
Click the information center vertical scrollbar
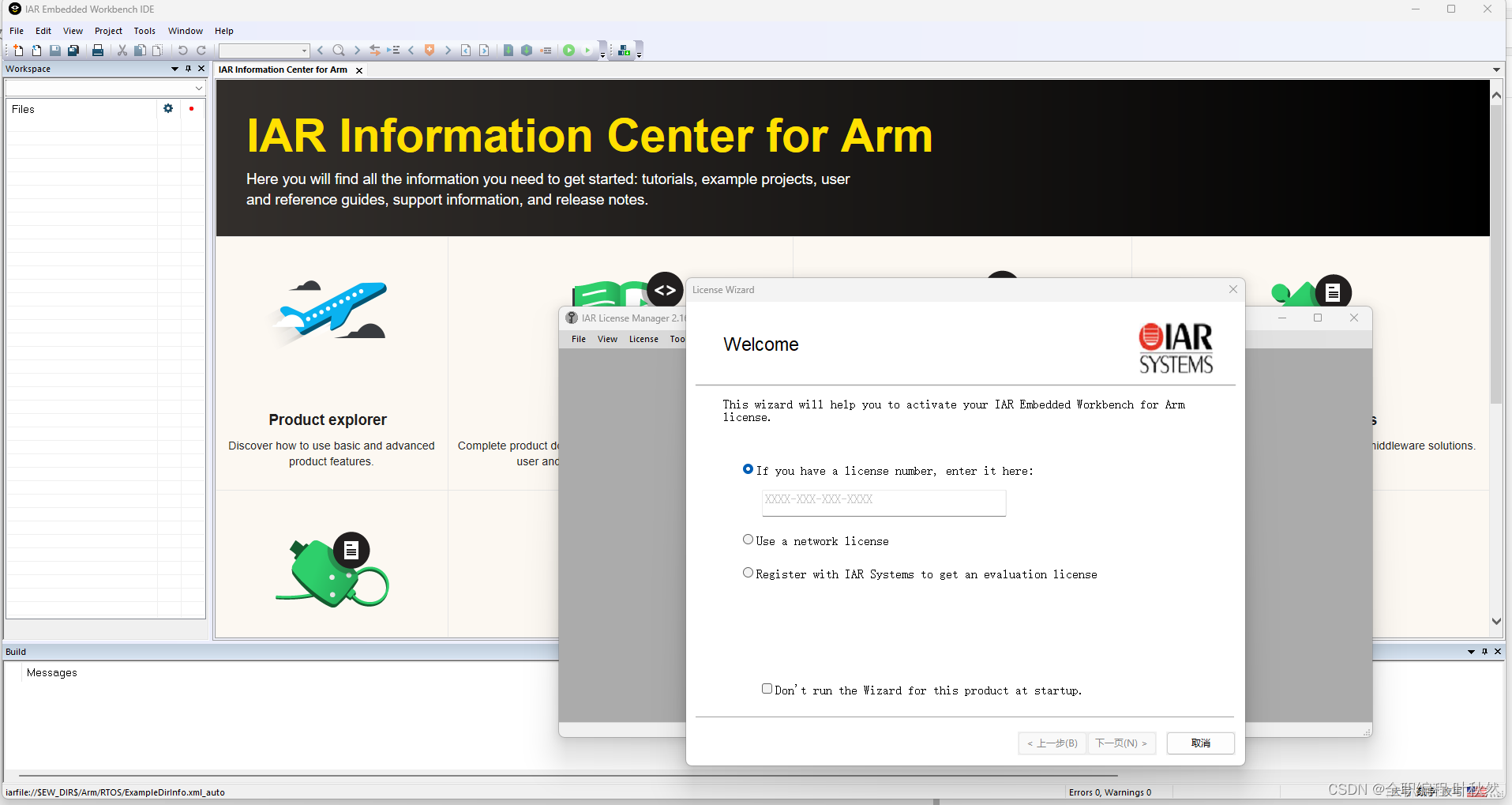(1496, 253)
